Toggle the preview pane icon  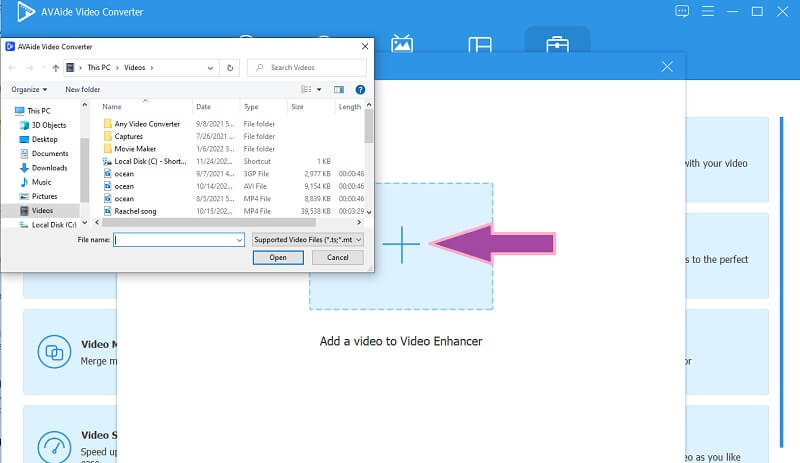pos(339,89)
